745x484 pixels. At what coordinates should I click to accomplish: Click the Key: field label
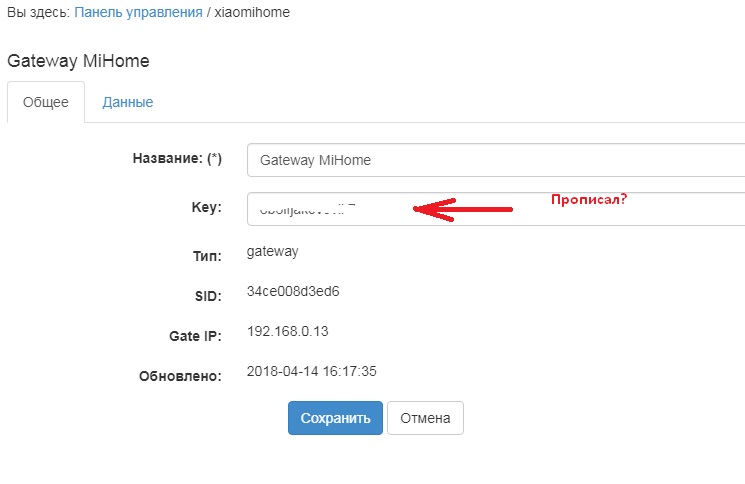[206, 209]
